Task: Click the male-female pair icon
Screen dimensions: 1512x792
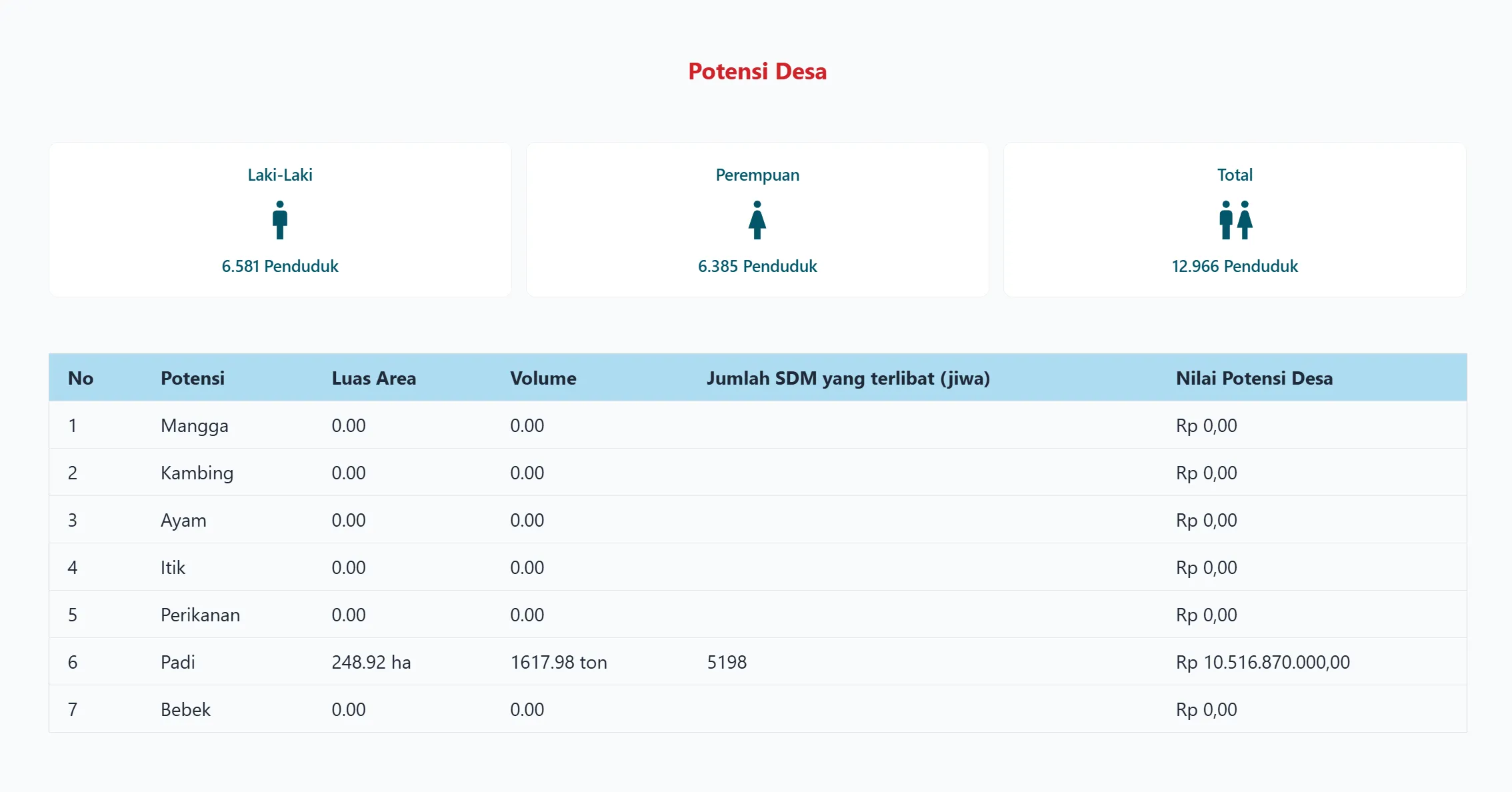Action: tap(1235, 220)
